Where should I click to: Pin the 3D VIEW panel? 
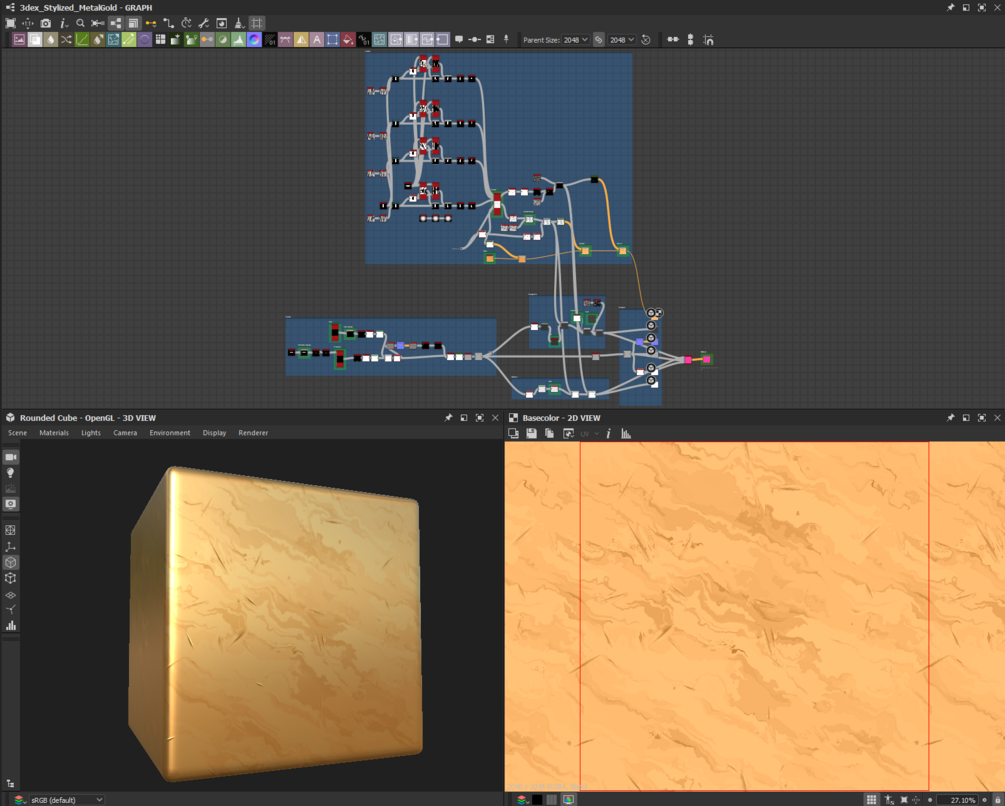pos(448,418)
